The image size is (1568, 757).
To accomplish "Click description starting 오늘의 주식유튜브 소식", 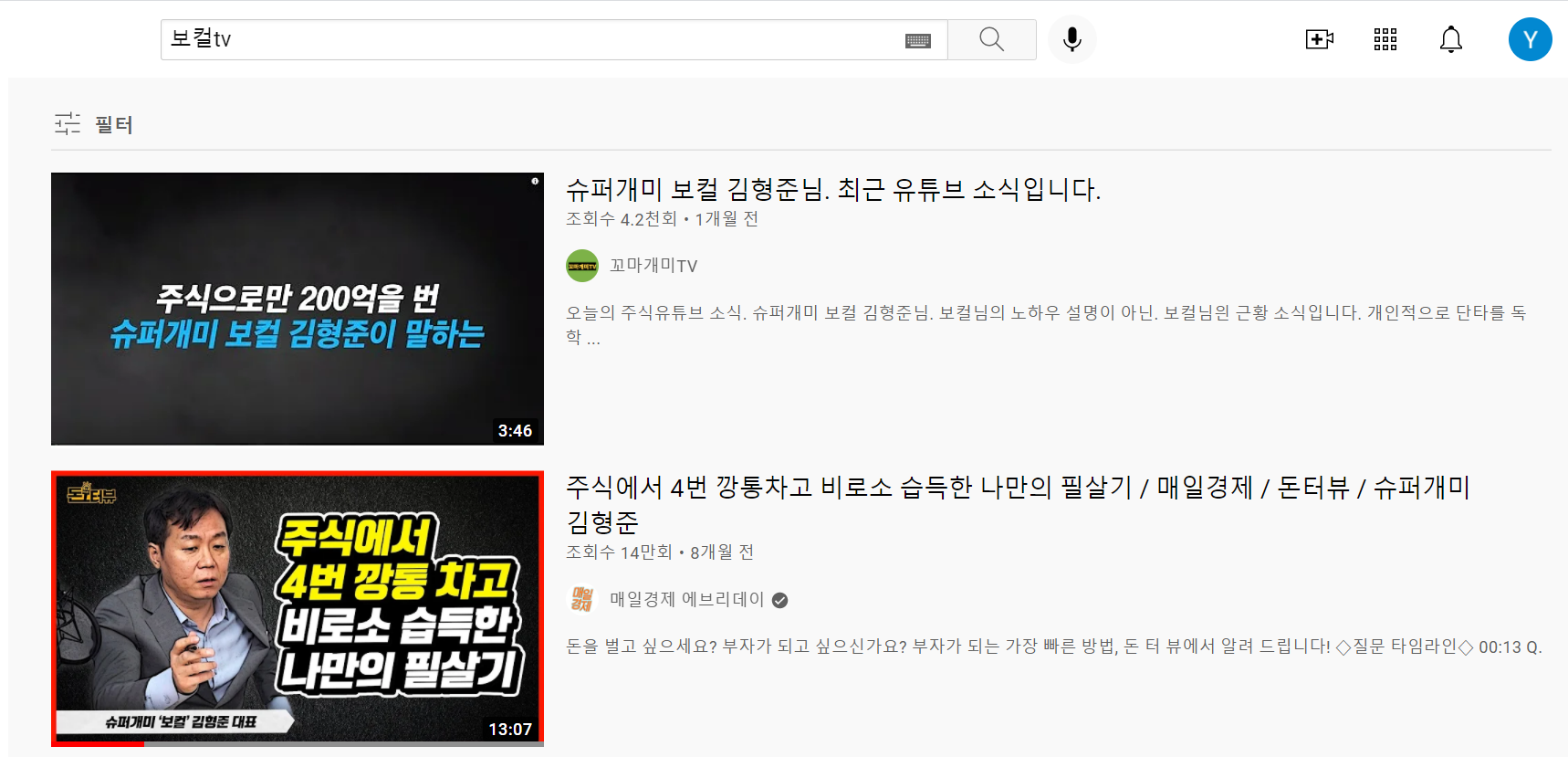I will (1046, 324).
